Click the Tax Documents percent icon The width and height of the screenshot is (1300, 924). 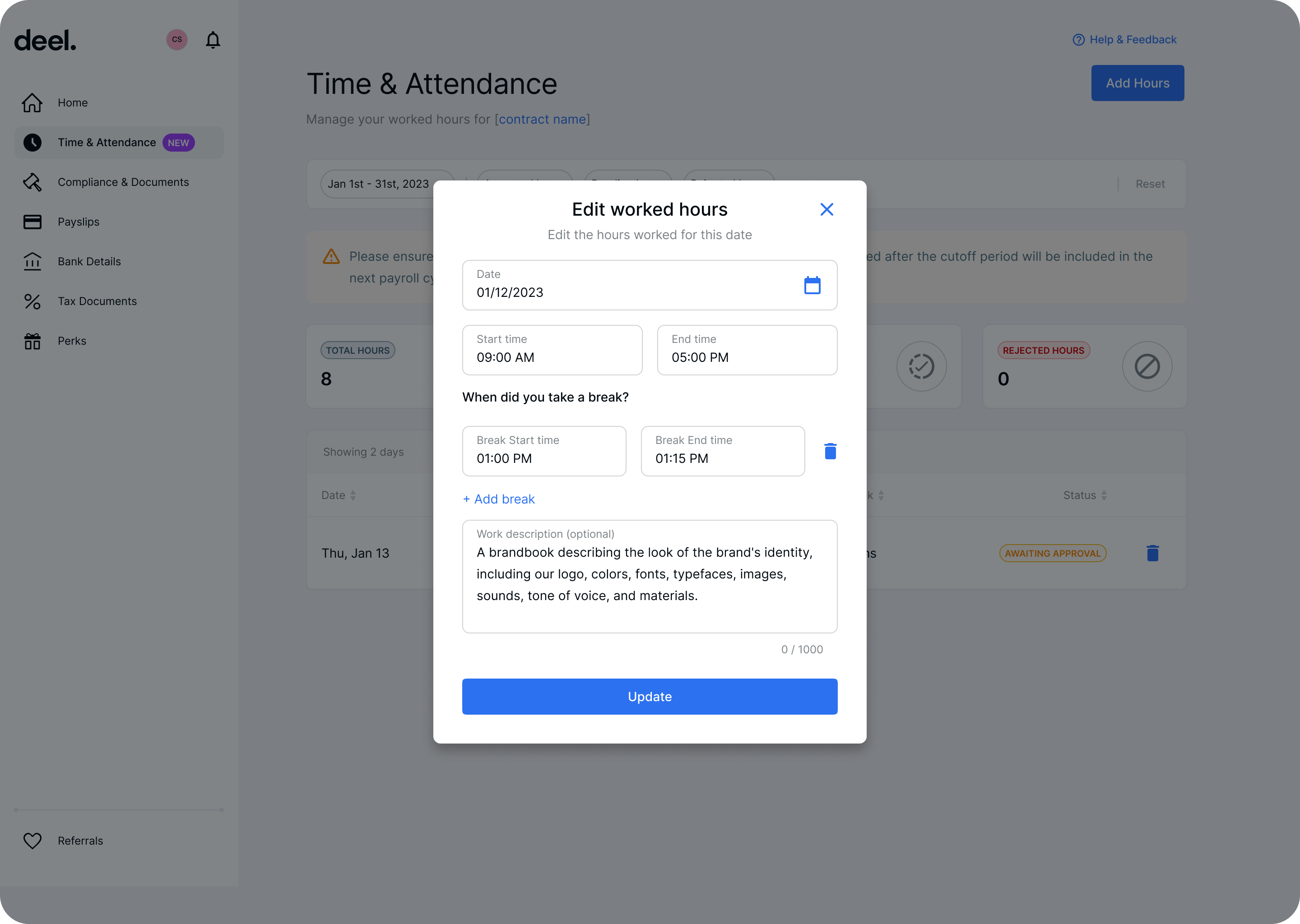point(32,301)
